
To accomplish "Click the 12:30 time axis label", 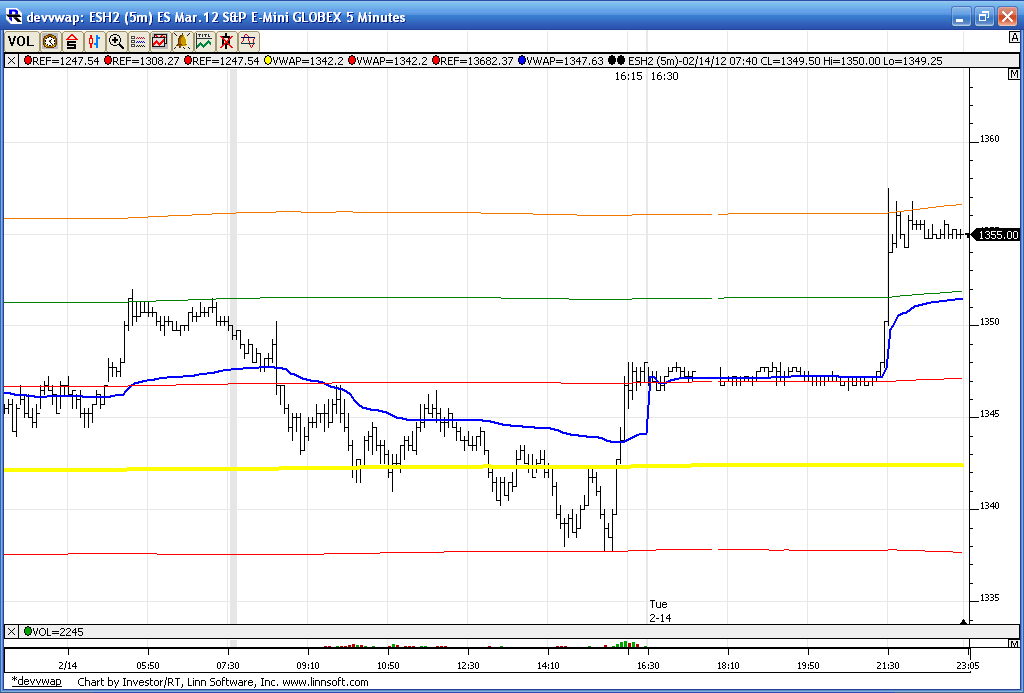I will (x=468, y=666).
